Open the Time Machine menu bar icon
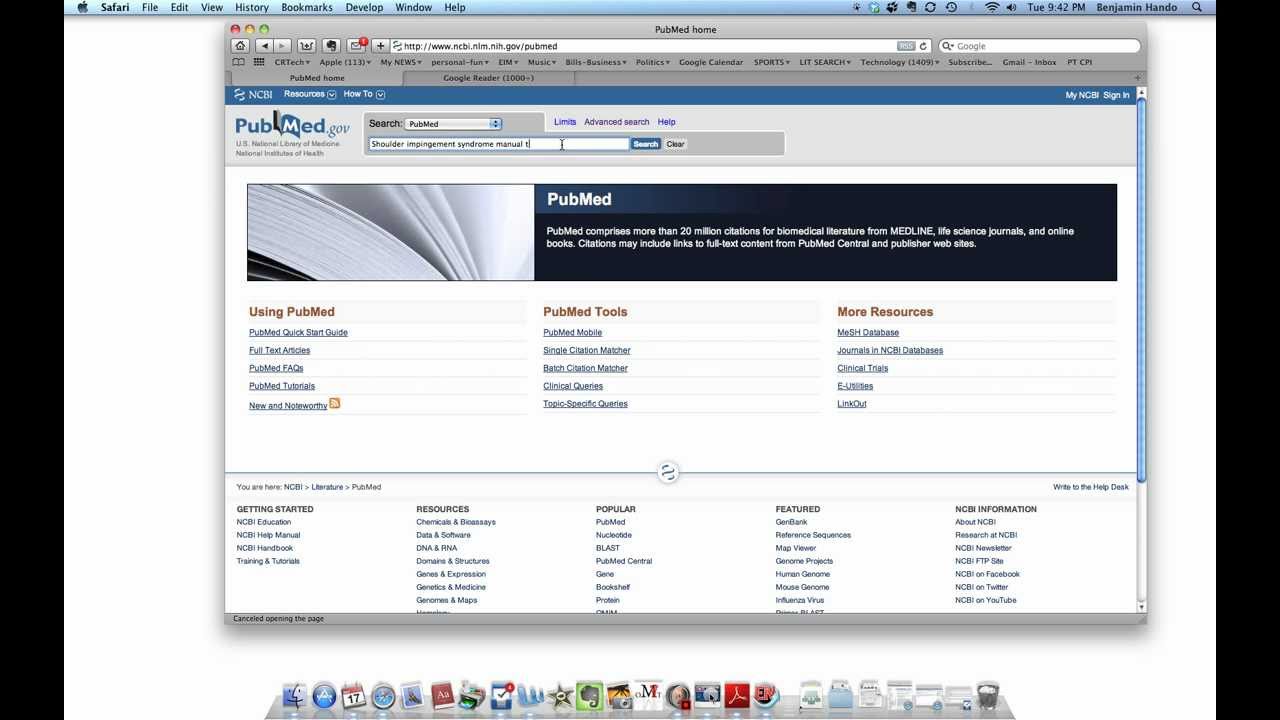This screenshot has width=1280, height=720. pyautogui.click(x=951, y=7)
